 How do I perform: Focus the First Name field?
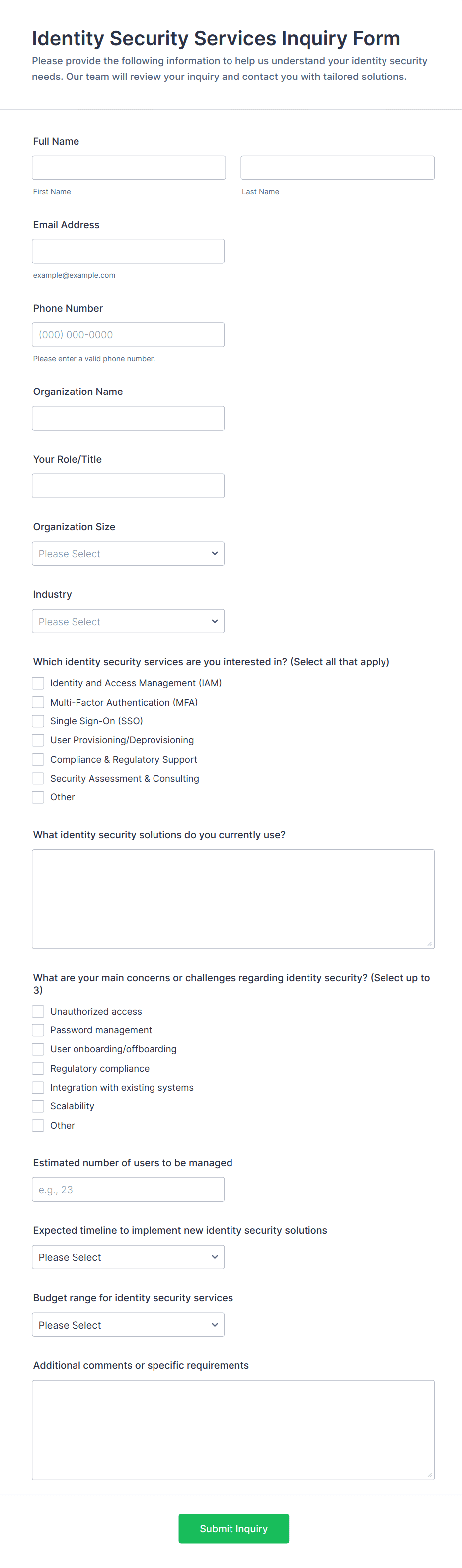point(129,167)
